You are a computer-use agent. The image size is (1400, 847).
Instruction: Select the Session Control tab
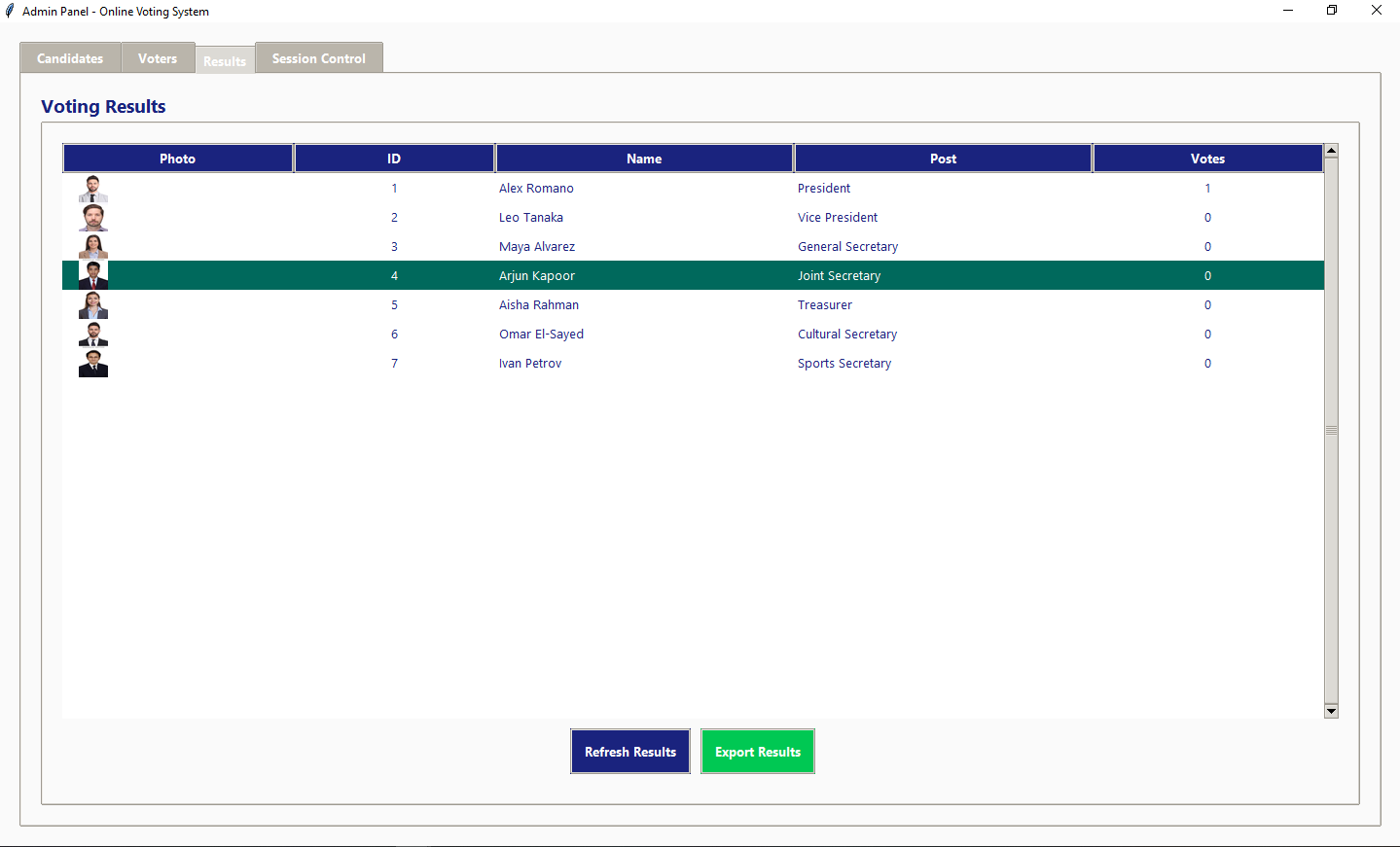[318, 57]
